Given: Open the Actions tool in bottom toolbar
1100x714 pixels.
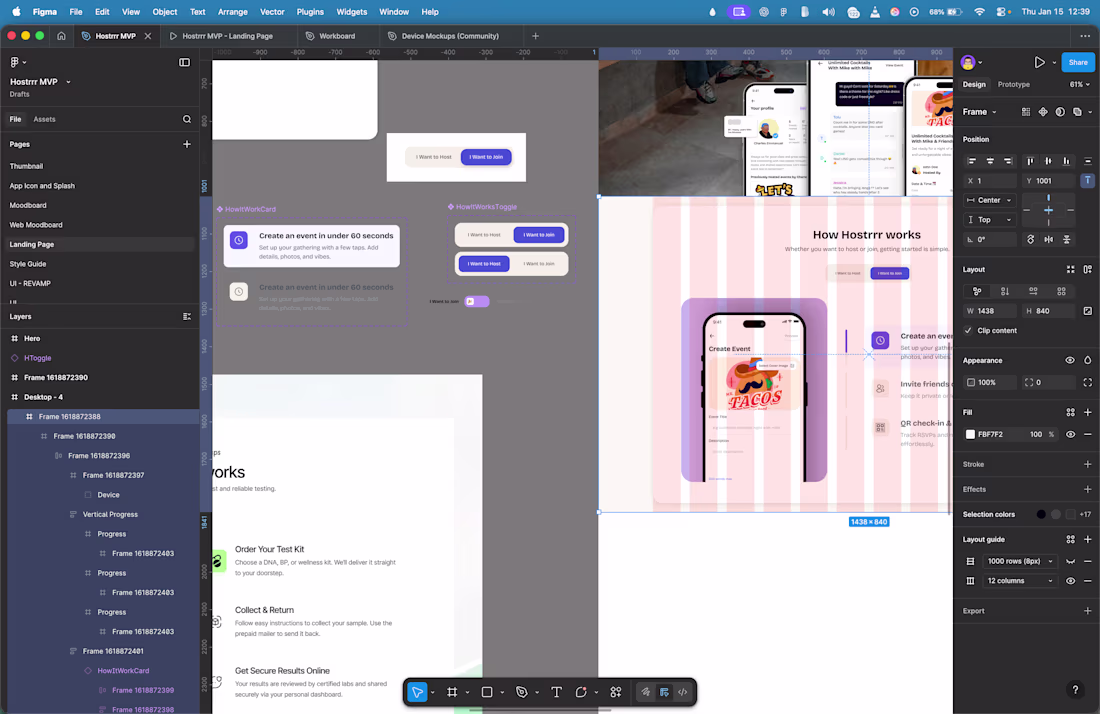Looking at the screenshot, I should 616,692.
